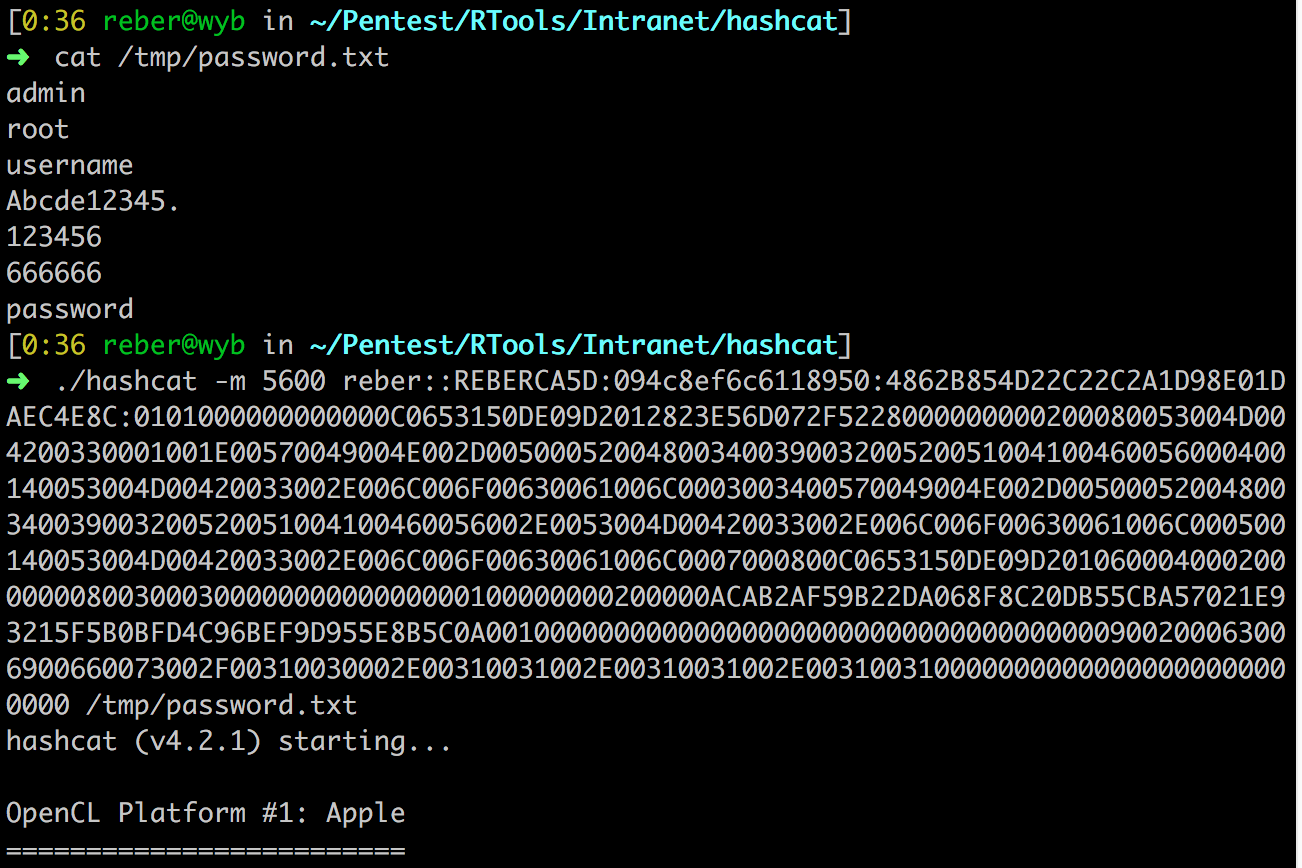The image size is (1302, 868).
Task: Click the 'hashcat (v4.2.1) starting...' line
Action: [230, 741]
